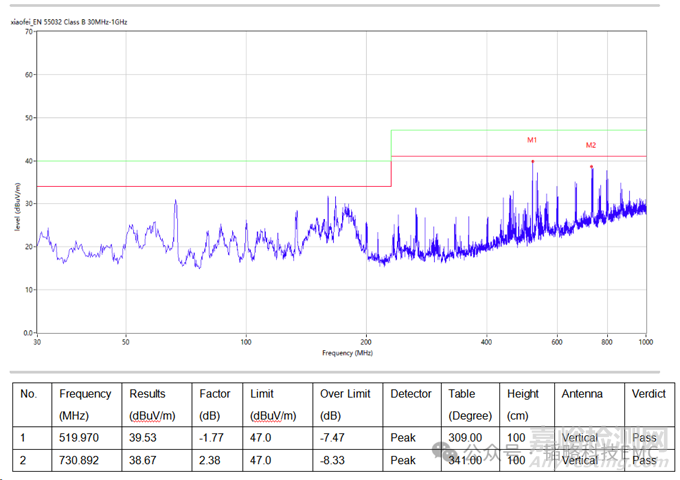This screenshot has height=480, width=680.
Task: Click the level (dBuV/m) y-axis label
Action: 18,206
